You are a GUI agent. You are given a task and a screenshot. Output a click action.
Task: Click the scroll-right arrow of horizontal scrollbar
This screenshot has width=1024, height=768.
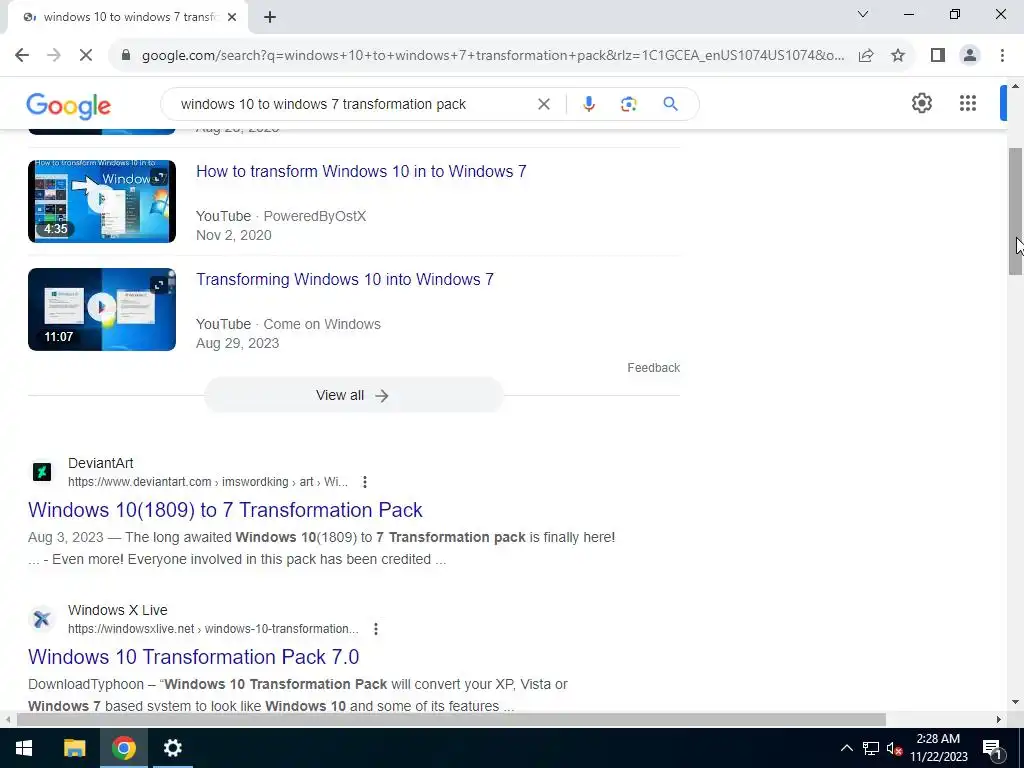tap(999, 720)
